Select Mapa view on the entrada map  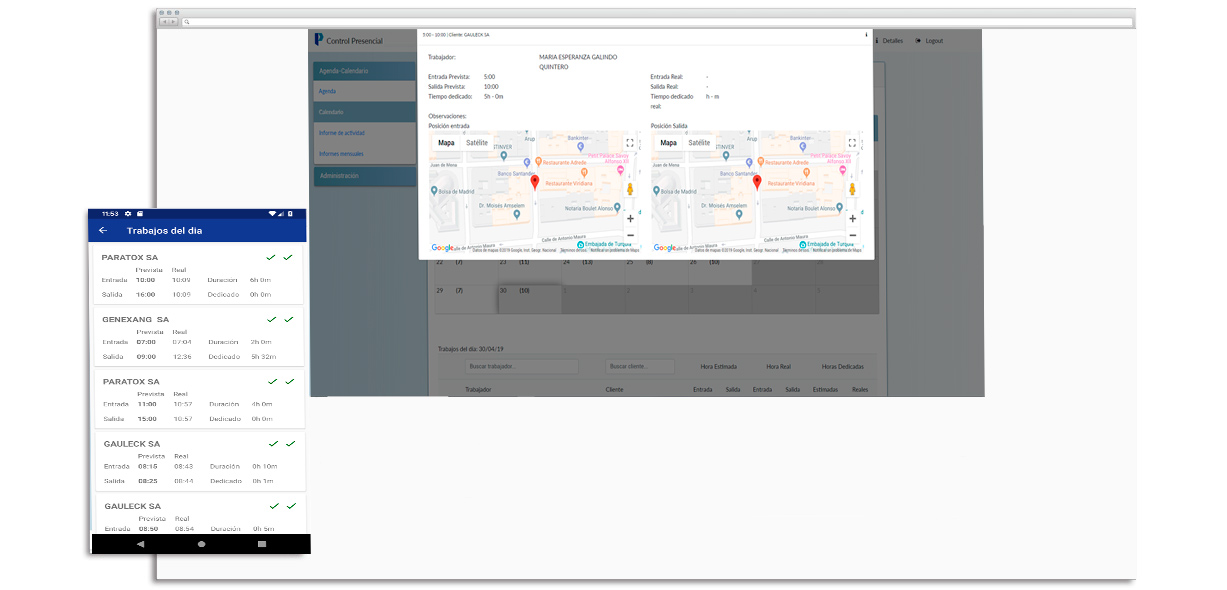[446, 143]
